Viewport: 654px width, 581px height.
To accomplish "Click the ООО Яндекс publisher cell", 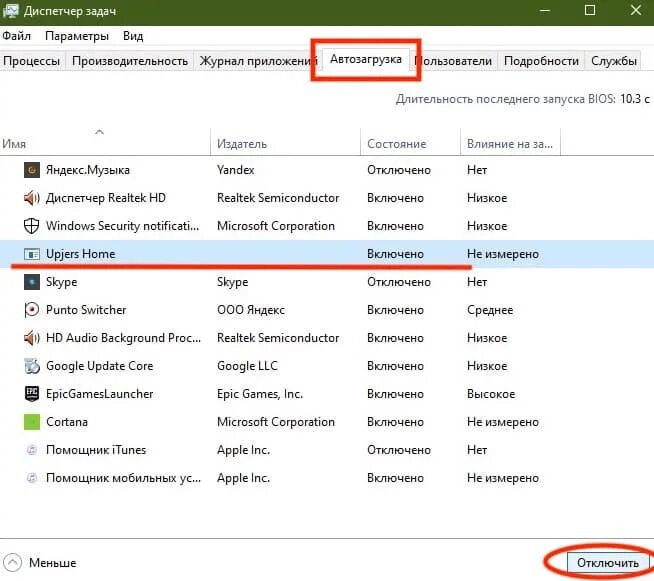I will coord(251,309).
